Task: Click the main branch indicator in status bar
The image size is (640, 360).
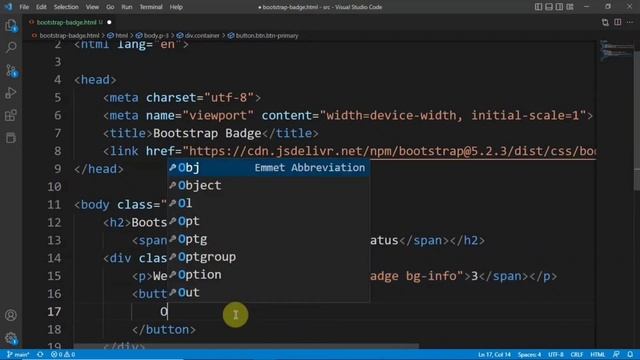Action: tap(18, 355)
